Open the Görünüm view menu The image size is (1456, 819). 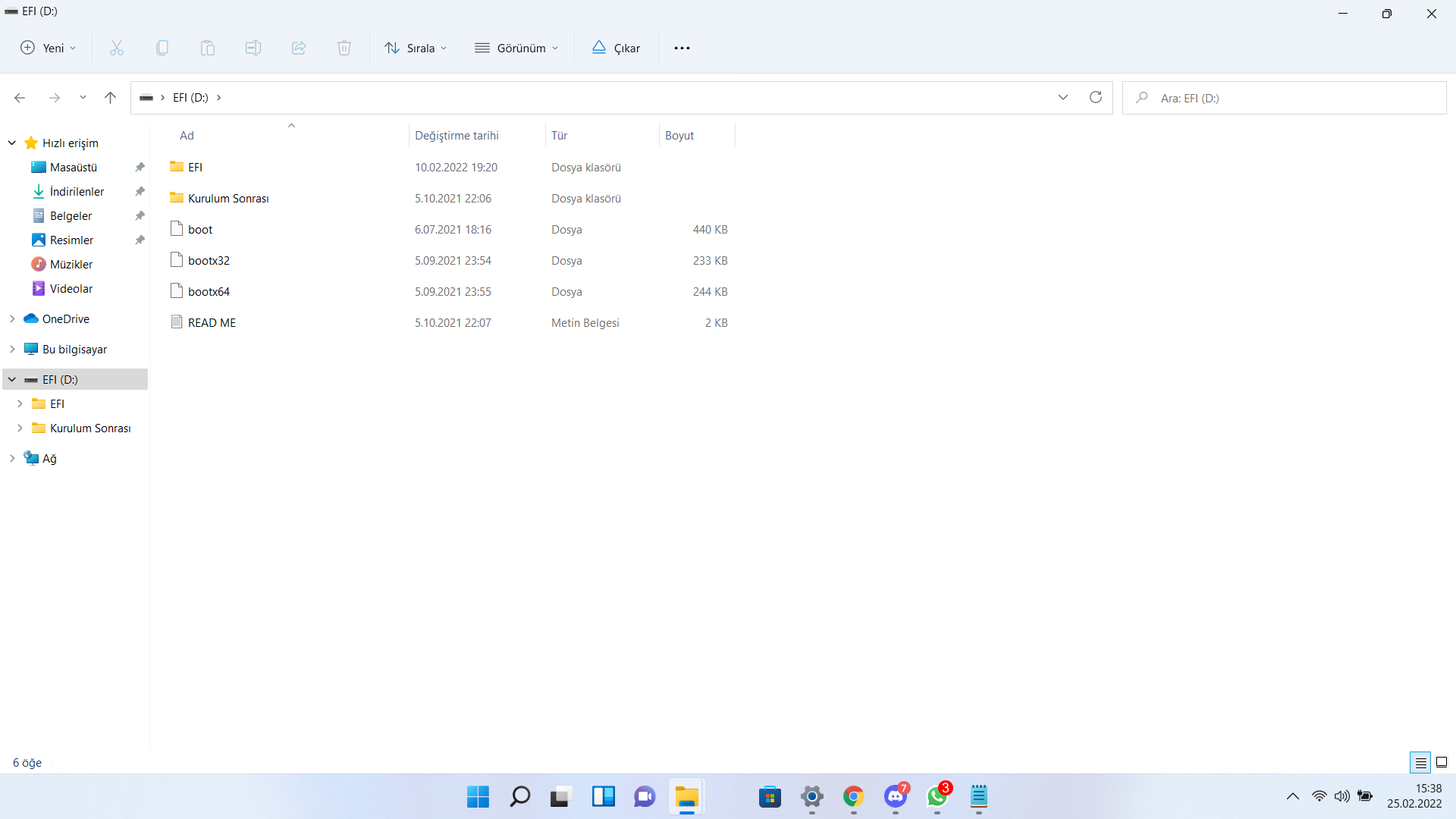tap(516, 48)
